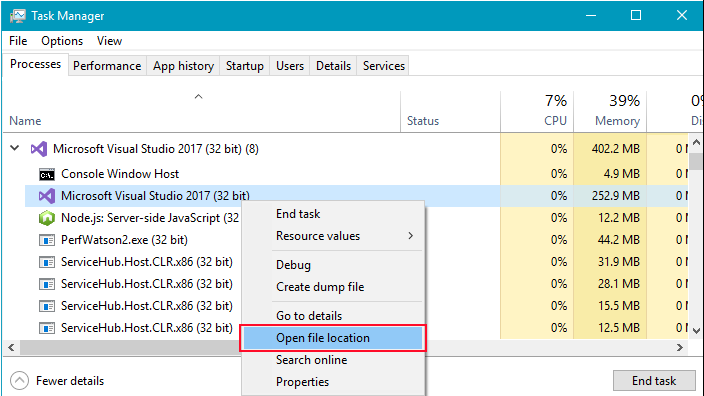Screen dimensions: 704x396
Task: Choose Create dump file menu entry
Action: tap(320, 287)
